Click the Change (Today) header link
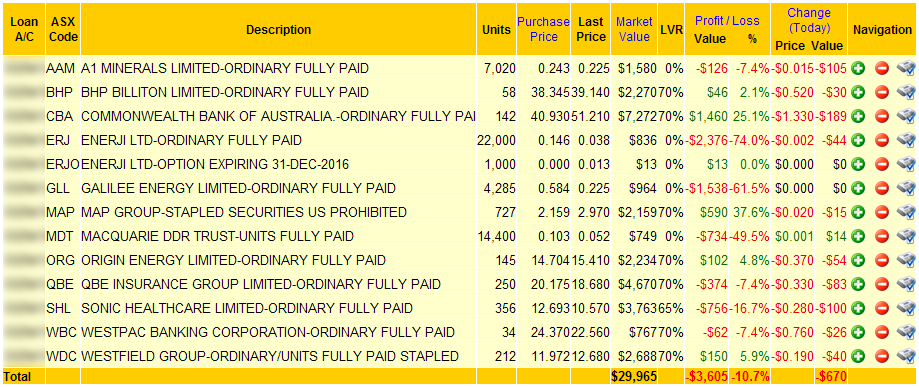 click(809, 21)
